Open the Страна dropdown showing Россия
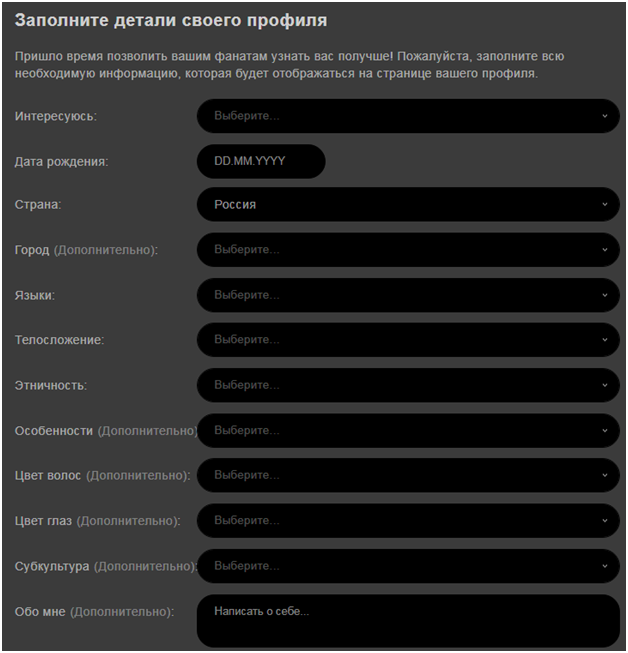 coord(408,204)
